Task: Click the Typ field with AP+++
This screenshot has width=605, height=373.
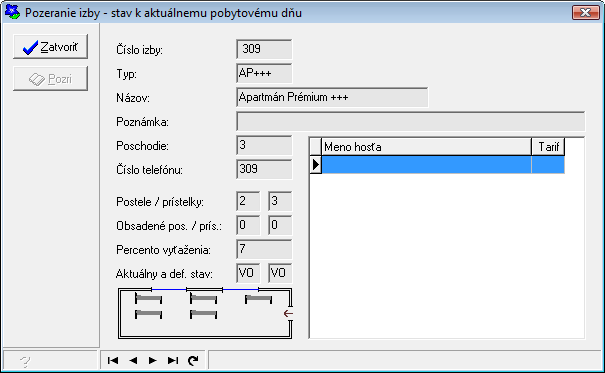Action: point(264,73)
